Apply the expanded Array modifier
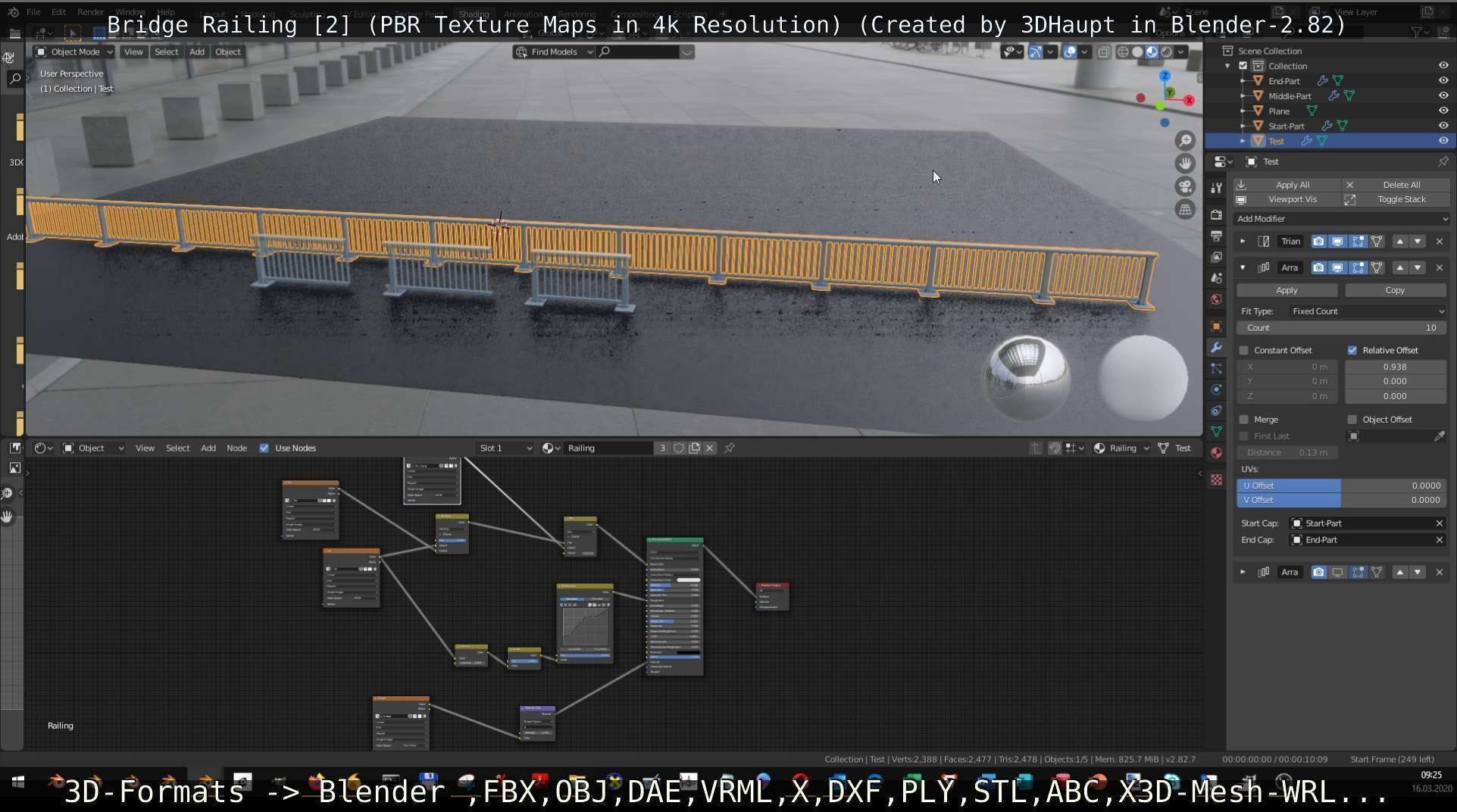The width and height of the screenshot is (1457, 812). [1287, 290]
